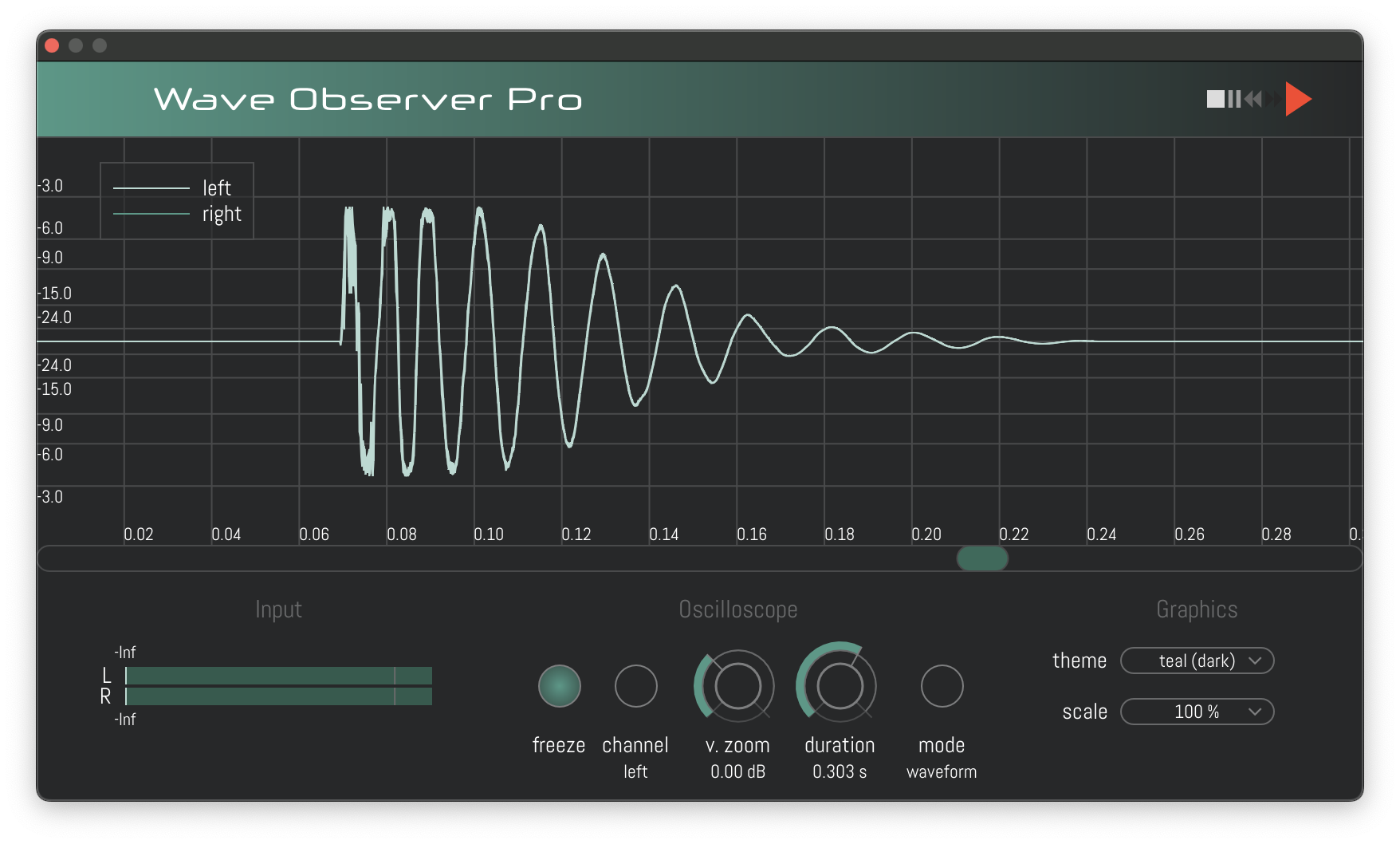Click the v. zoom knob
This screenshot has height=844, width=1400.
[x=737, y=686]
